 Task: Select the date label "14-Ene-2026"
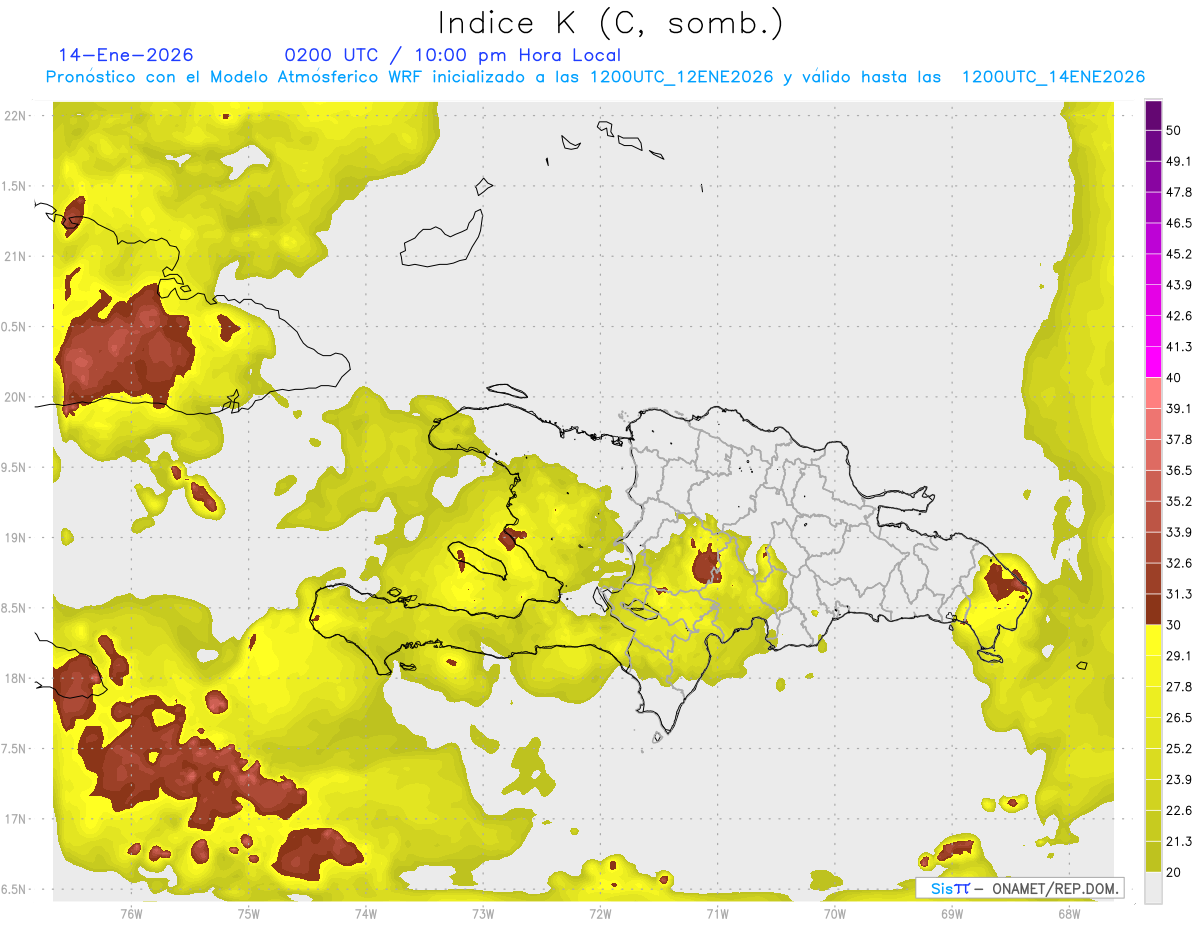click(x=126, y=55)
